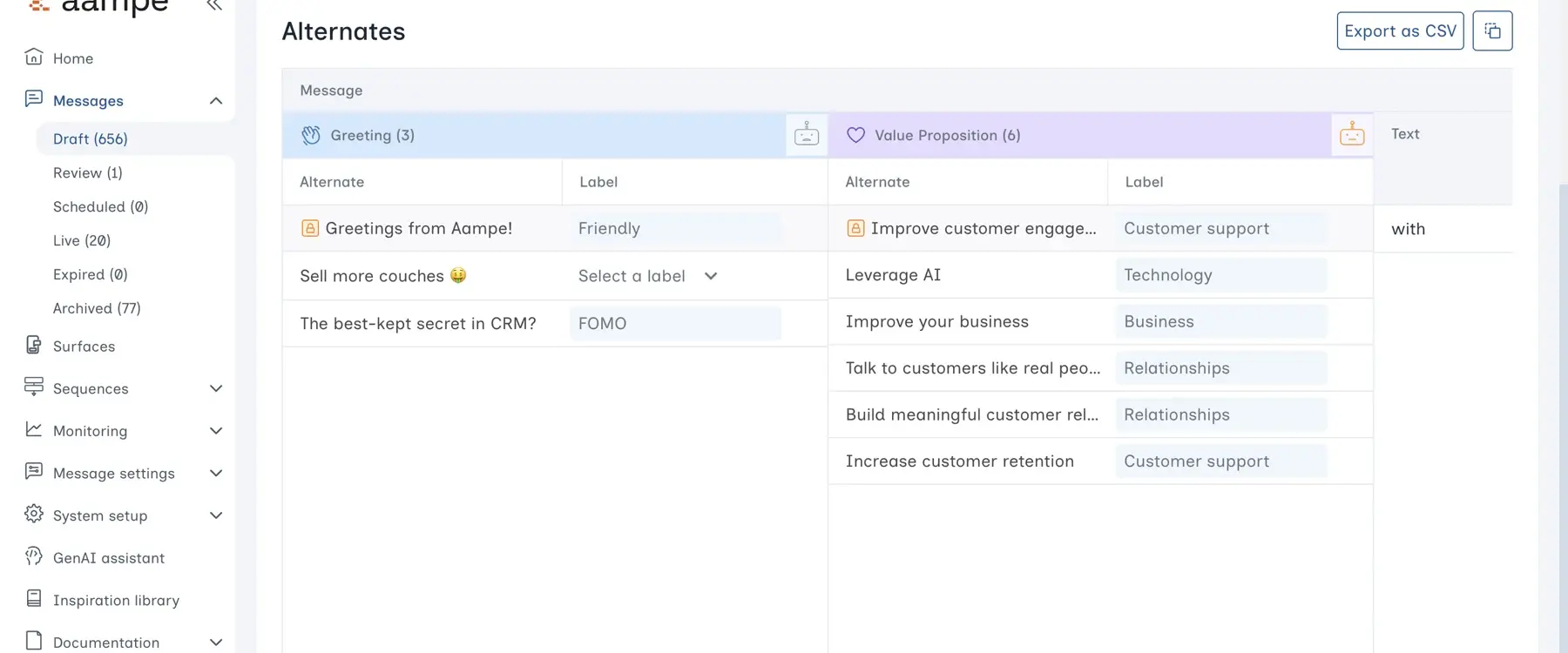Click the Messages chat icon

(x=34, y=99)
